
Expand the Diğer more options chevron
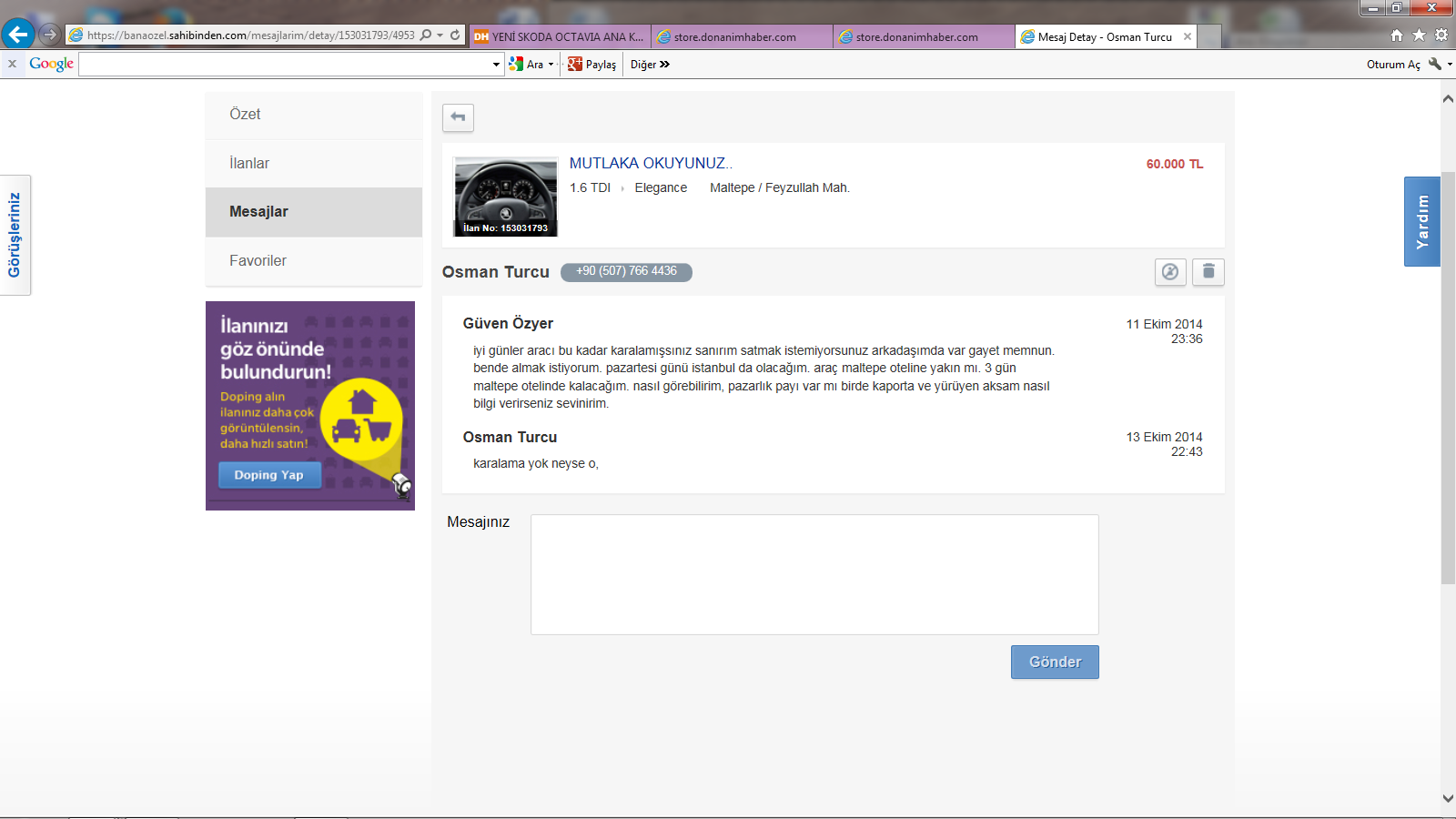664,65
